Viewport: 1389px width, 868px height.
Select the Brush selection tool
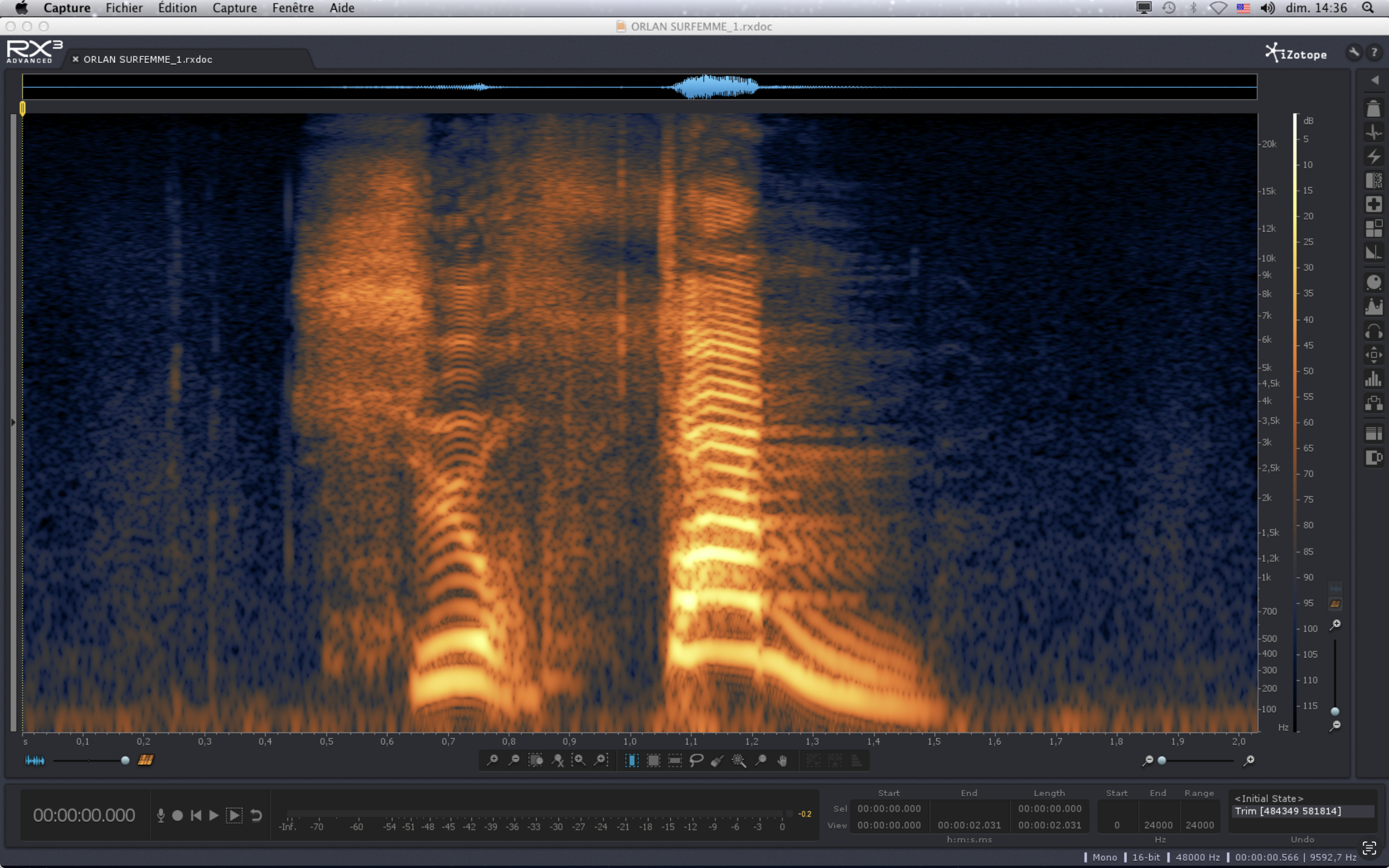(x=717, y=760)
